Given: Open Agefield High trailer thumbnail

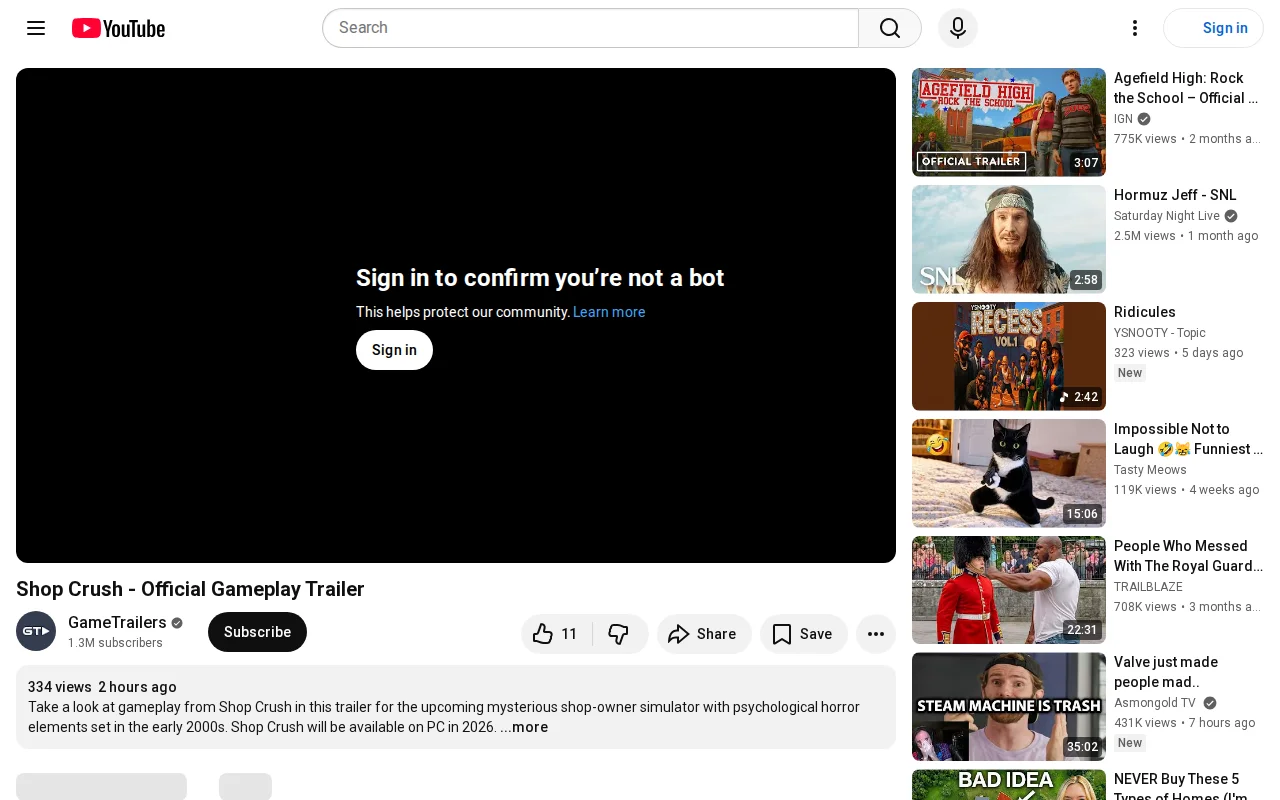Looking at the screenshot, I should tap(1009, 122).
